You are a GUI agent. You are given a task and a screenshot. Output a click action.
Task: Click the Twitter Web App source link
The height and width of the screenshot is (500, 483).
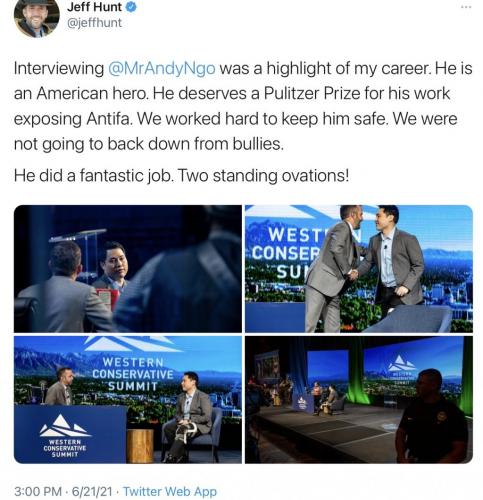coord(170,492)
